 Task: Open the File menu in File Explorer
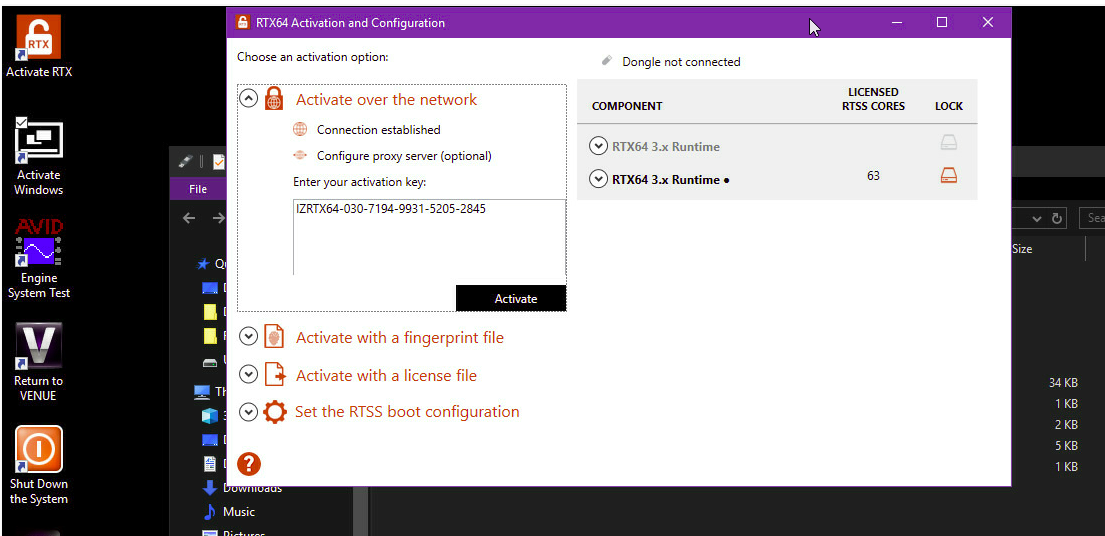pos(198,189)
